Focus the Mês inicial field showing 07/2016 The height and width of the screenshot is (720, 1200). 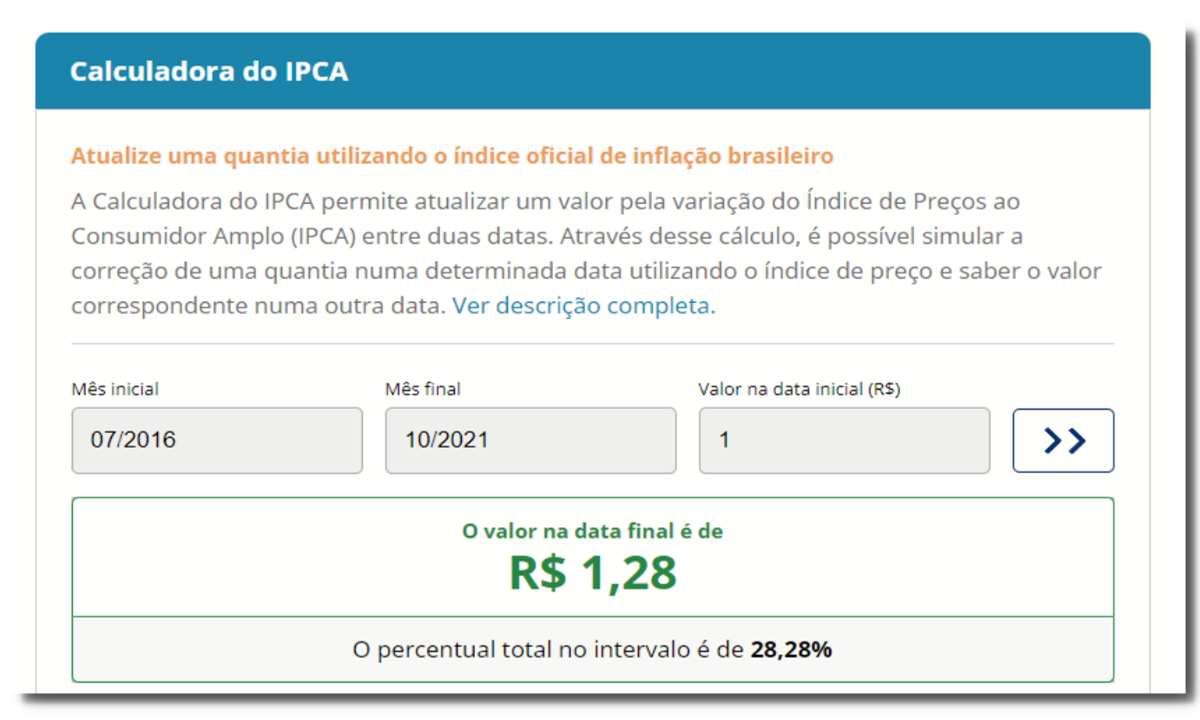point(217,440)
